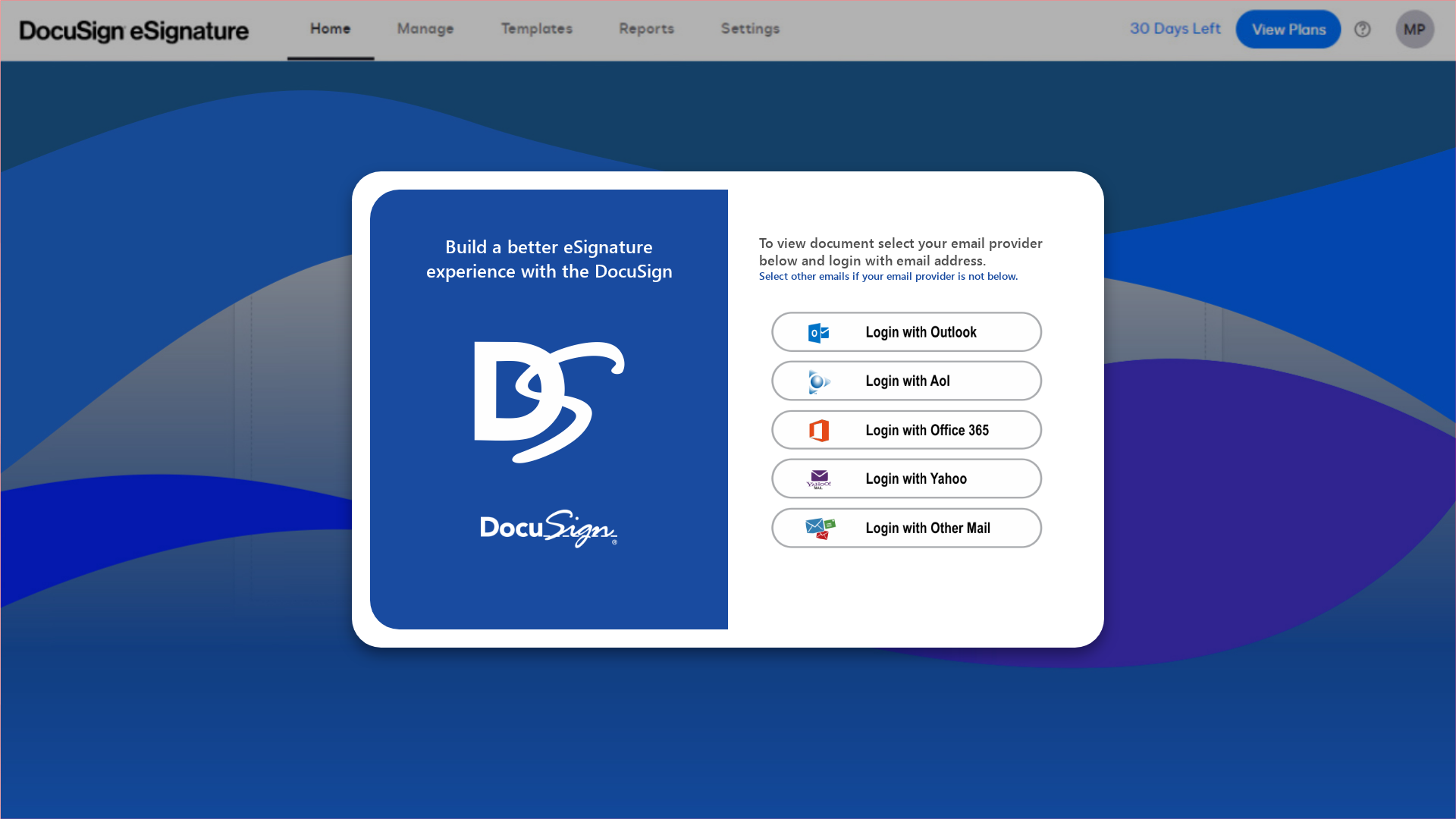The width and height of the screenshot is (1456, 819).
Task: Click 'To view document select' instruction text
Action: 901,252
